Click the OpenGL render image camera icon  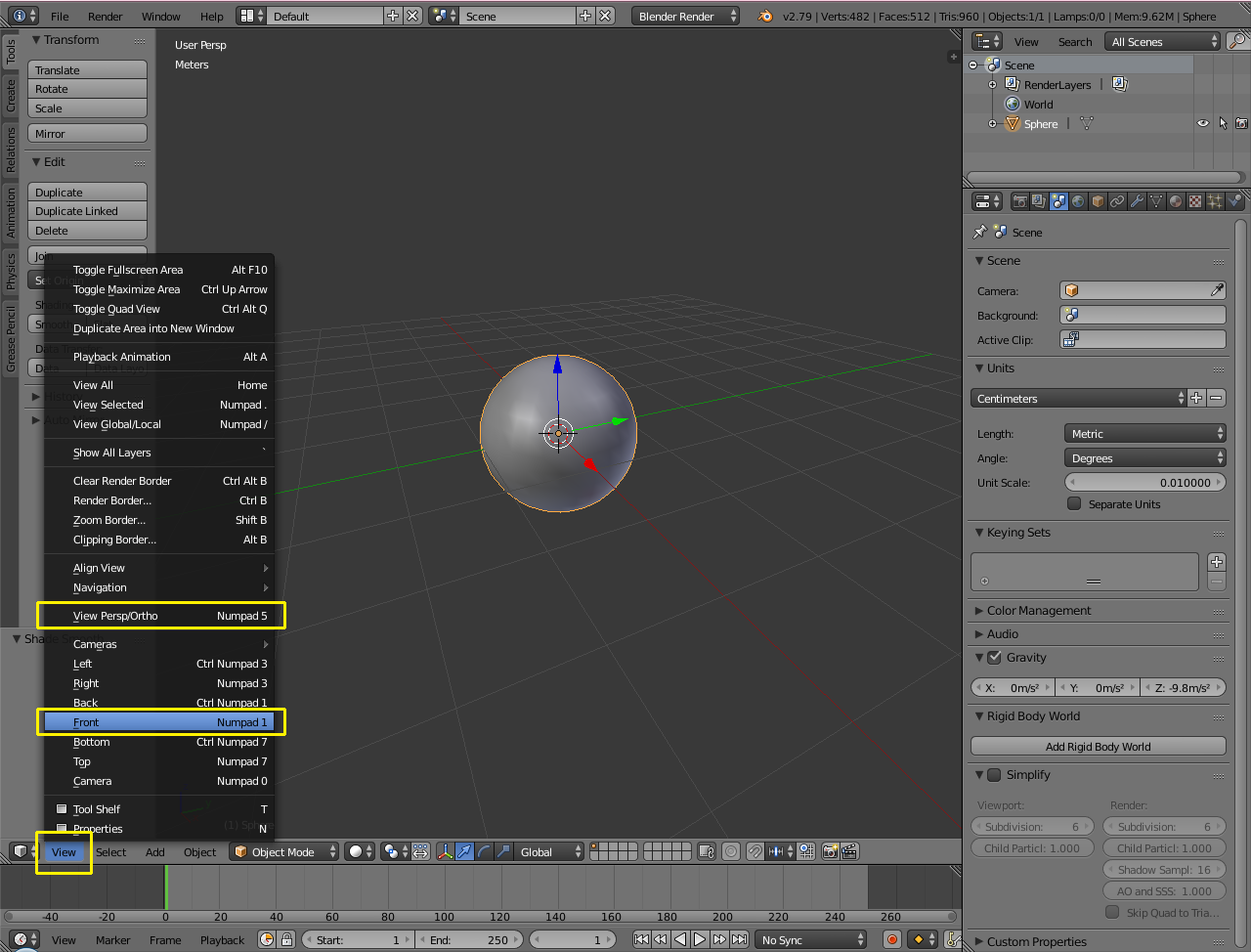coord(830,851)
